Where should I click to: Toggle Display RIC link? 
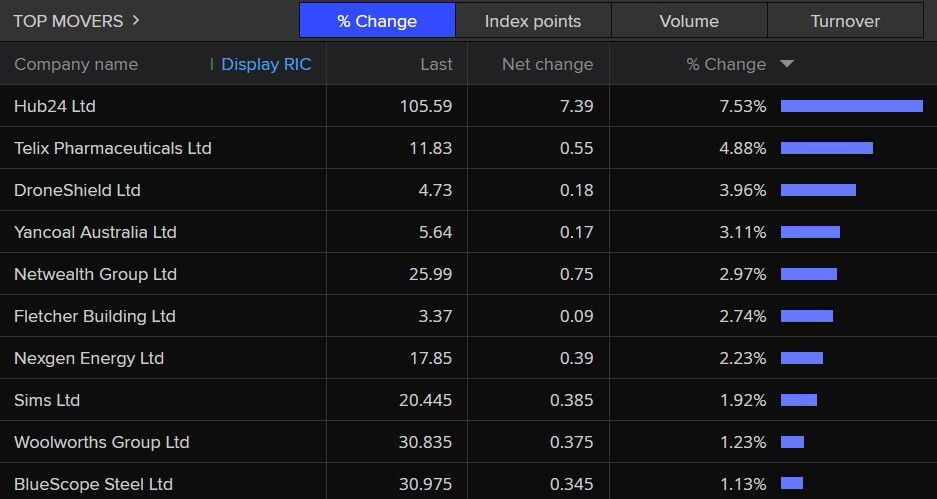[266, 64]
